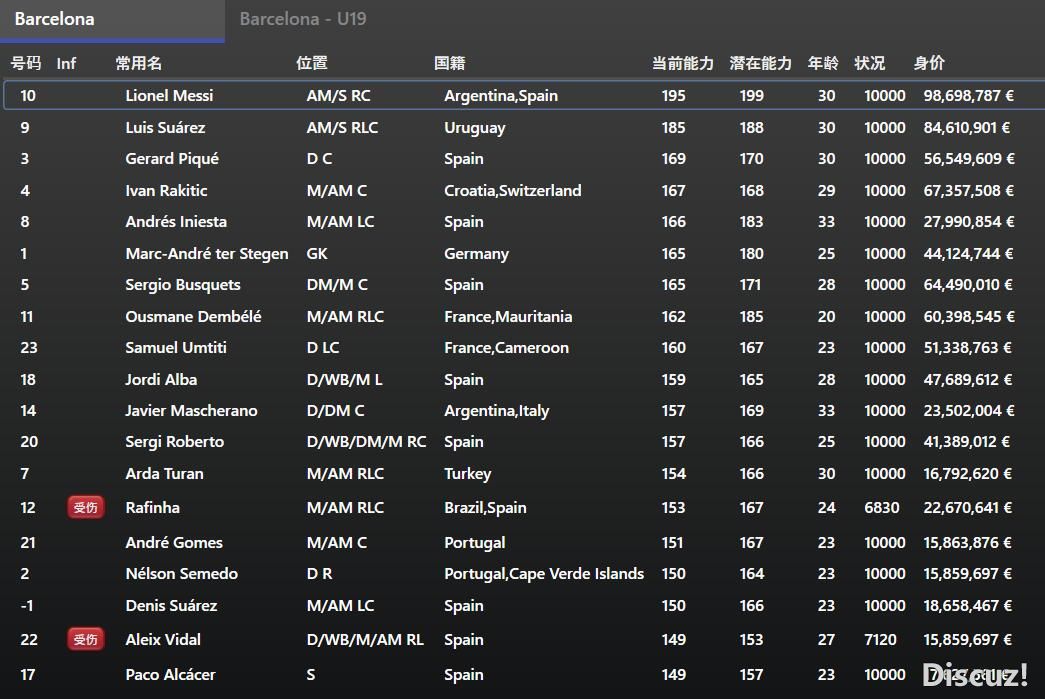Viewport: 1045px width, 699px height.
Task: Click nationality Portugal,Cape Verde Islands
Action: tap(544, 574)
